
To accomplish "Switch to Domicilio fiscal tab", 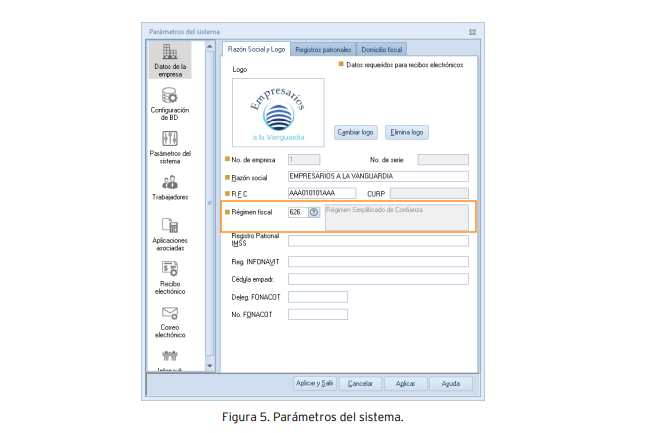I will (381, 49).
